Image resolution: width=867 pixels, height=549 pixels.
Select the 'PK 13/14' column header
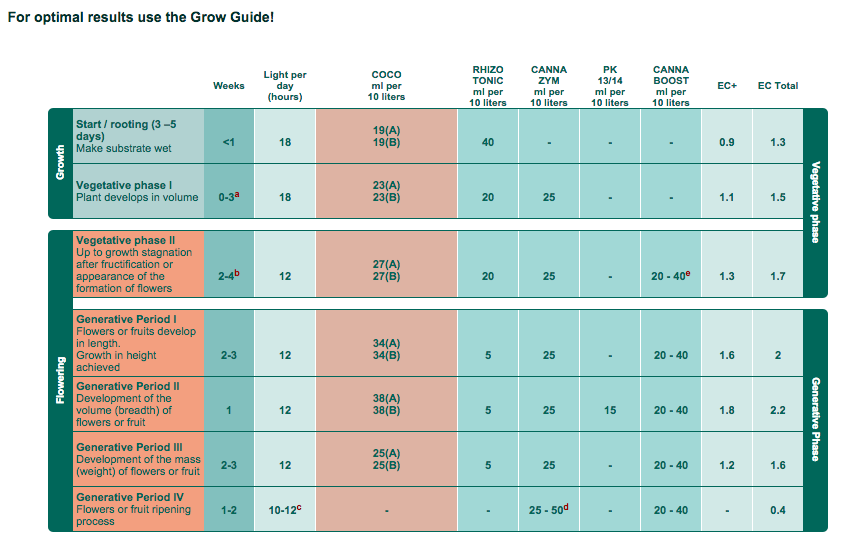coord(610,86)
